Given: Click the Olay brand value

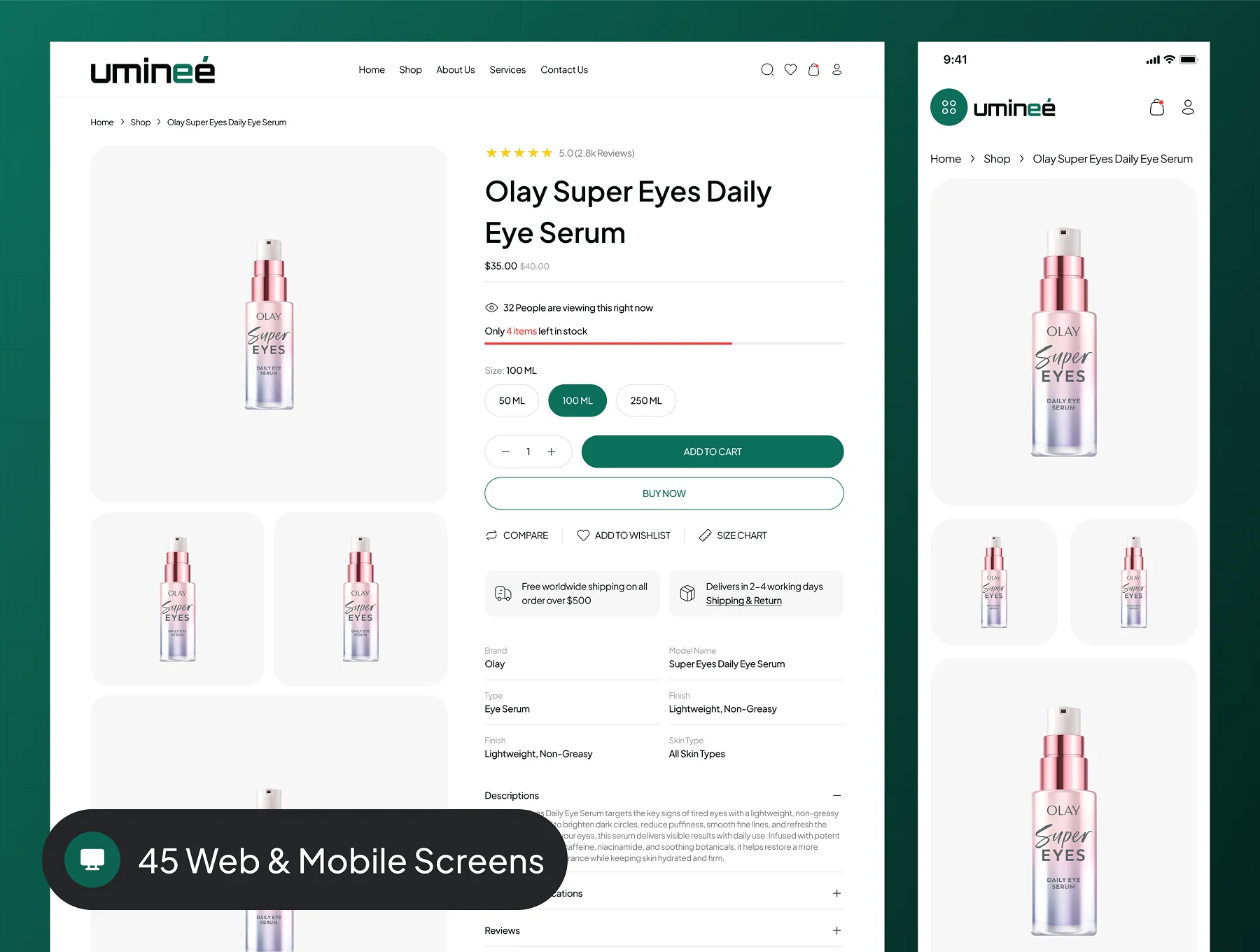Looking at the screenshot, I should pos(495,664).
